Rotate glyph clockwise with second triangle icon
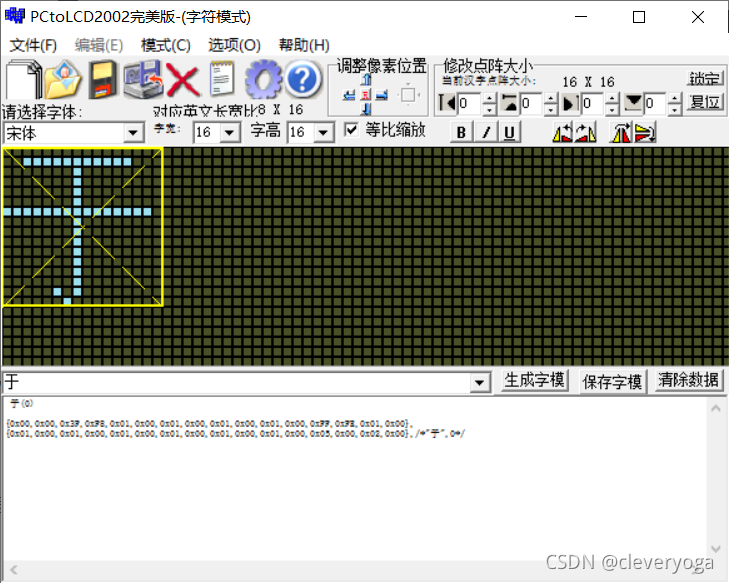The image size is (729, 583). [586, 132]
